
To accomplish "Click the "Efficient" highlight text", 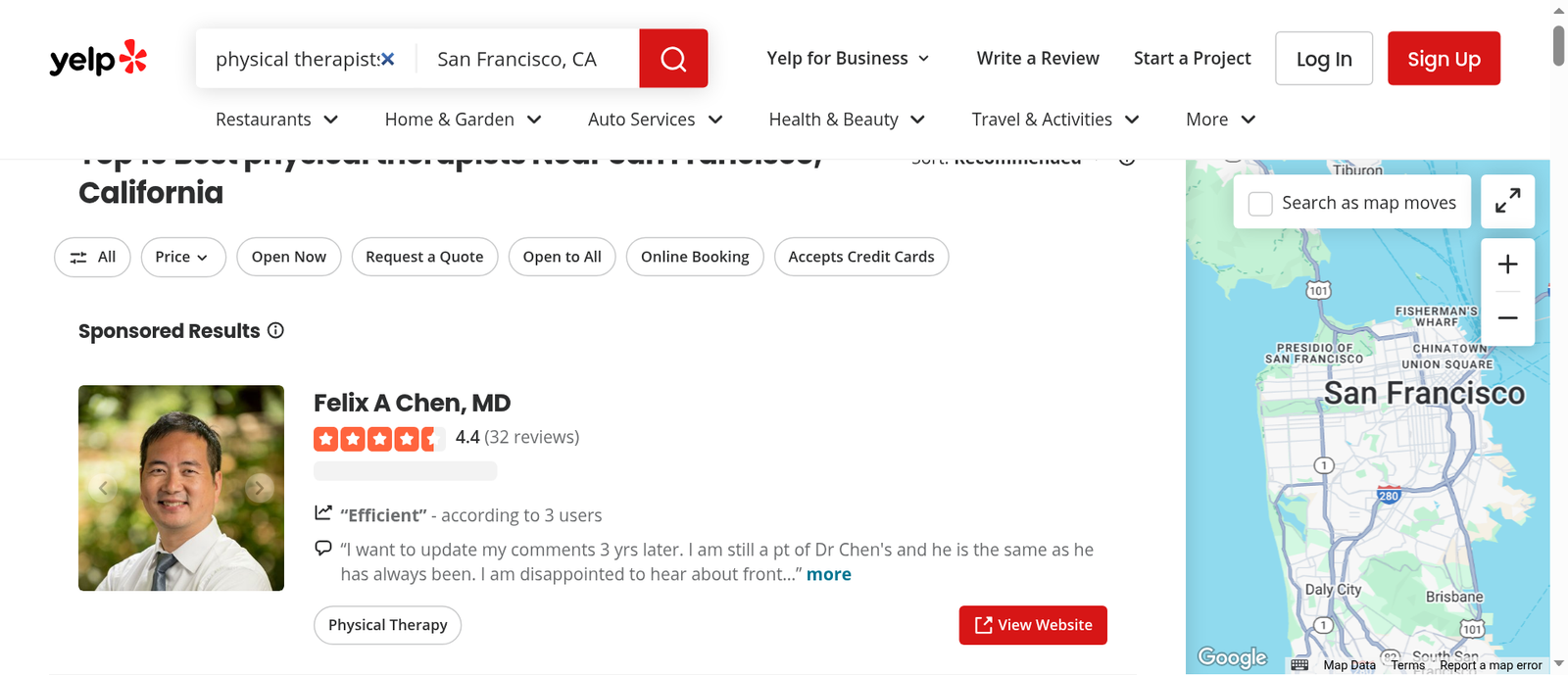I will point(383,515).
